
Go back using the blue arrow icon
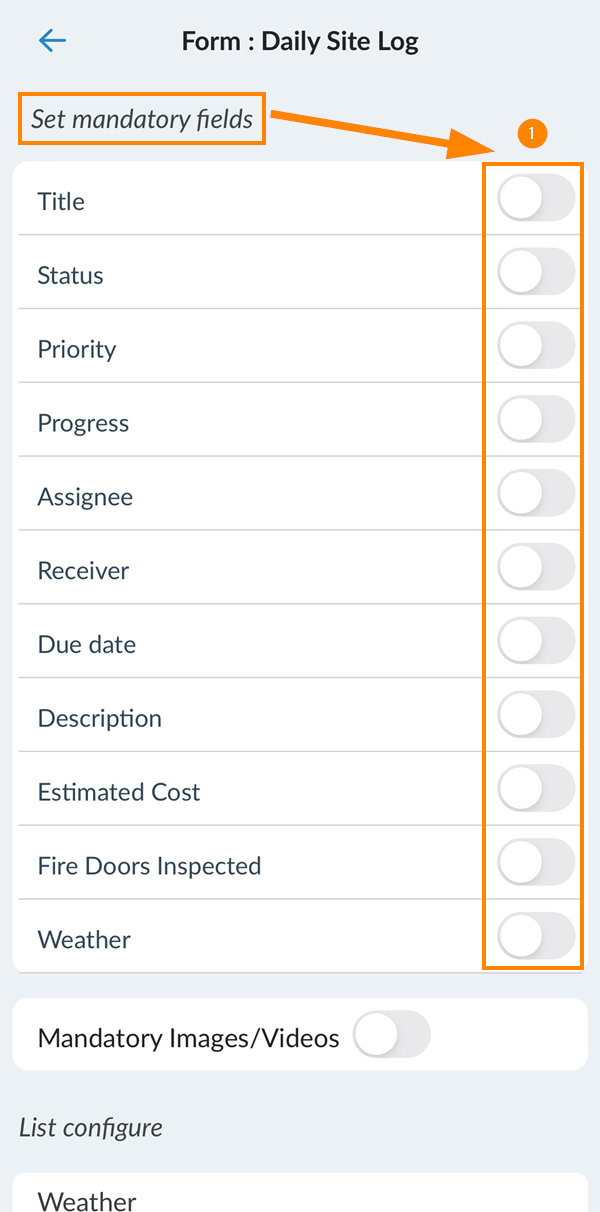[x=52, y=41]
